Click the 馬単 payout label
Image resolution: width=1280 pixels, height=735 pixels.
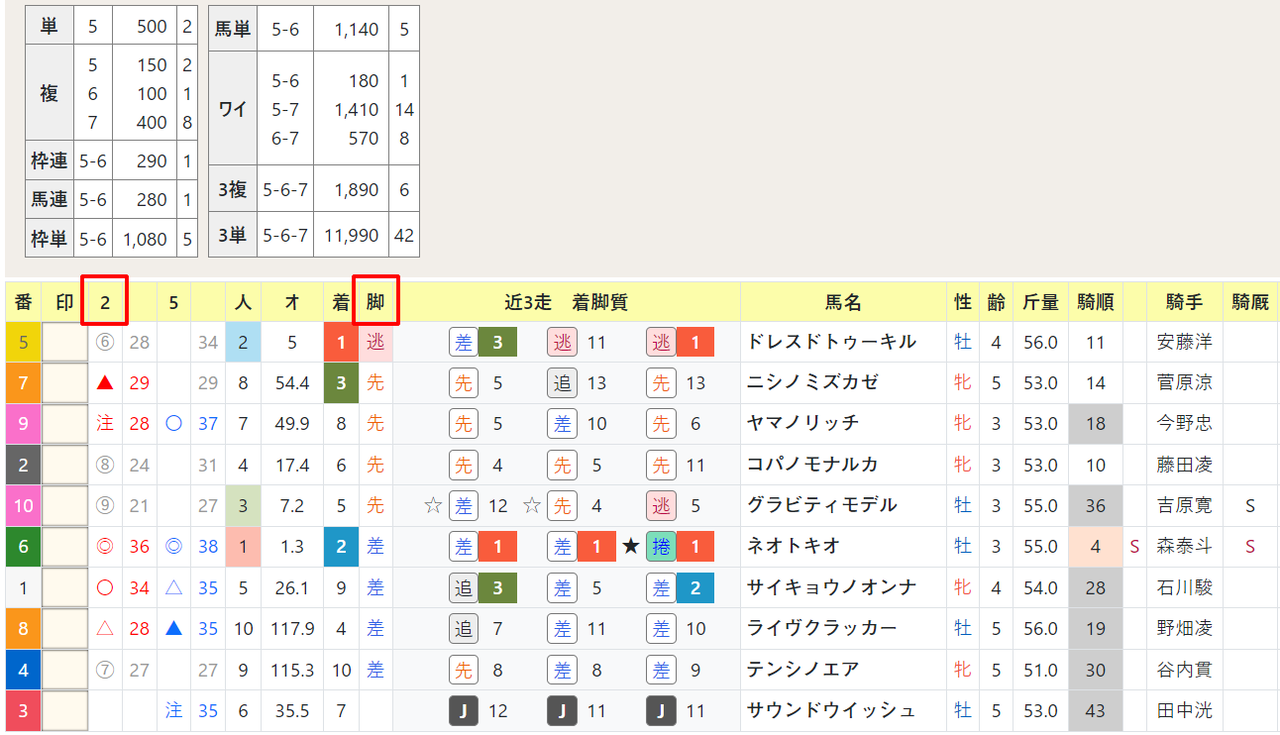232,30
